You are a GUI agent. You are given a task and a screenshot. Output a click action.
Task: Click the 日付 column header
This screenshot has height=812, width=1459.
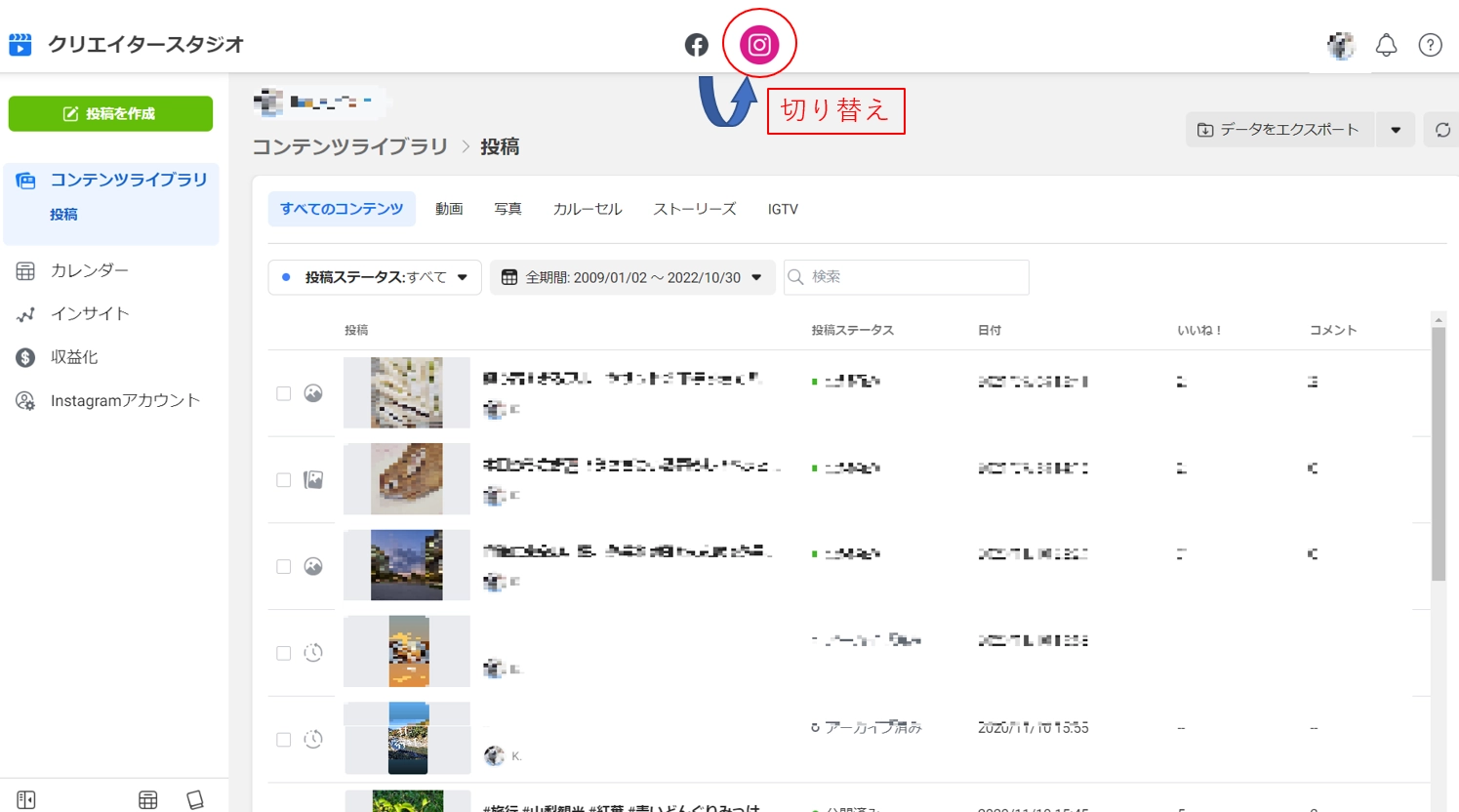(x=990, y=331)
